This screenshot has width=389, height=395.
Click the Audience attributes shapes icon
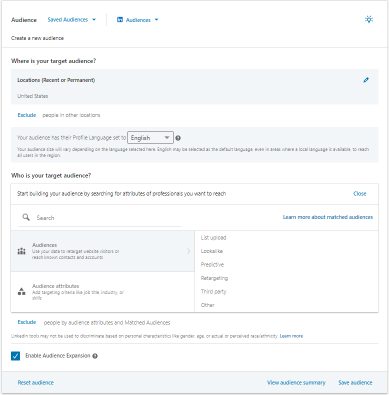(22, 292)
